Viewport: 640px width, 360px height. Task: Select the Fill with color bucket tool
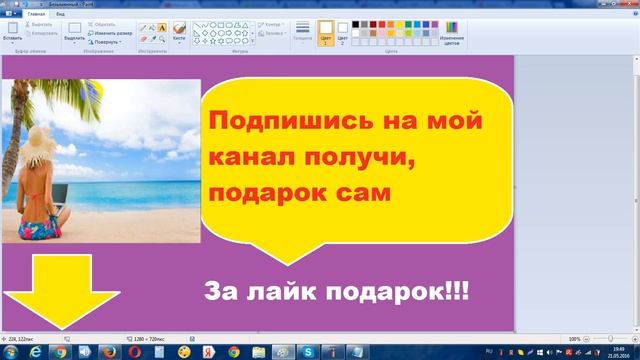click(152, 28)
